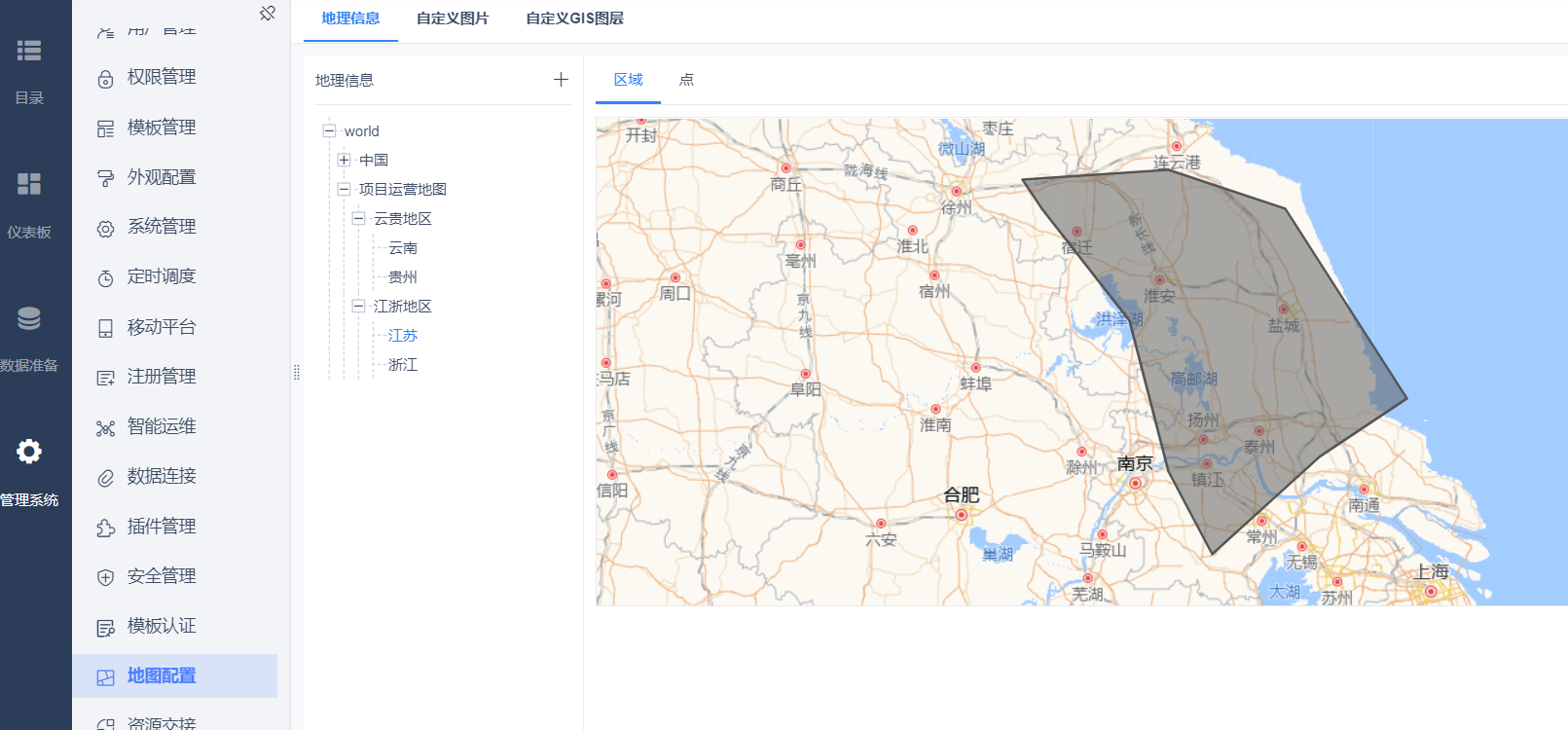Image resolution: width=1568 pixels, height=730 pixels.
Task: Click the panel splitter drag handle
Action: [x=297, y=372]
